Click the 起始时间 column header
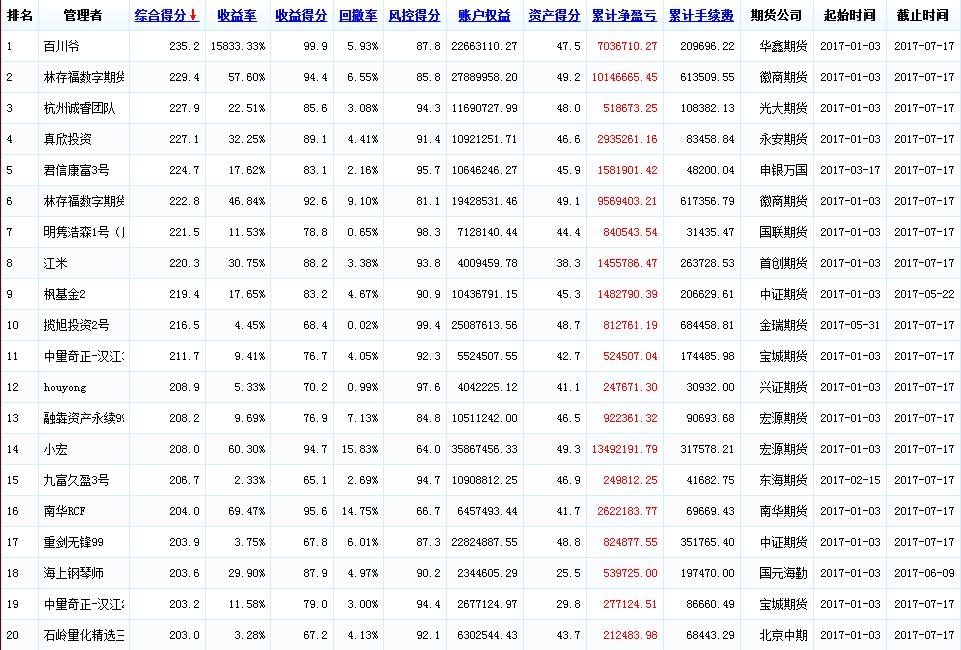Screen dimensions: 961x650 [849, 15]
